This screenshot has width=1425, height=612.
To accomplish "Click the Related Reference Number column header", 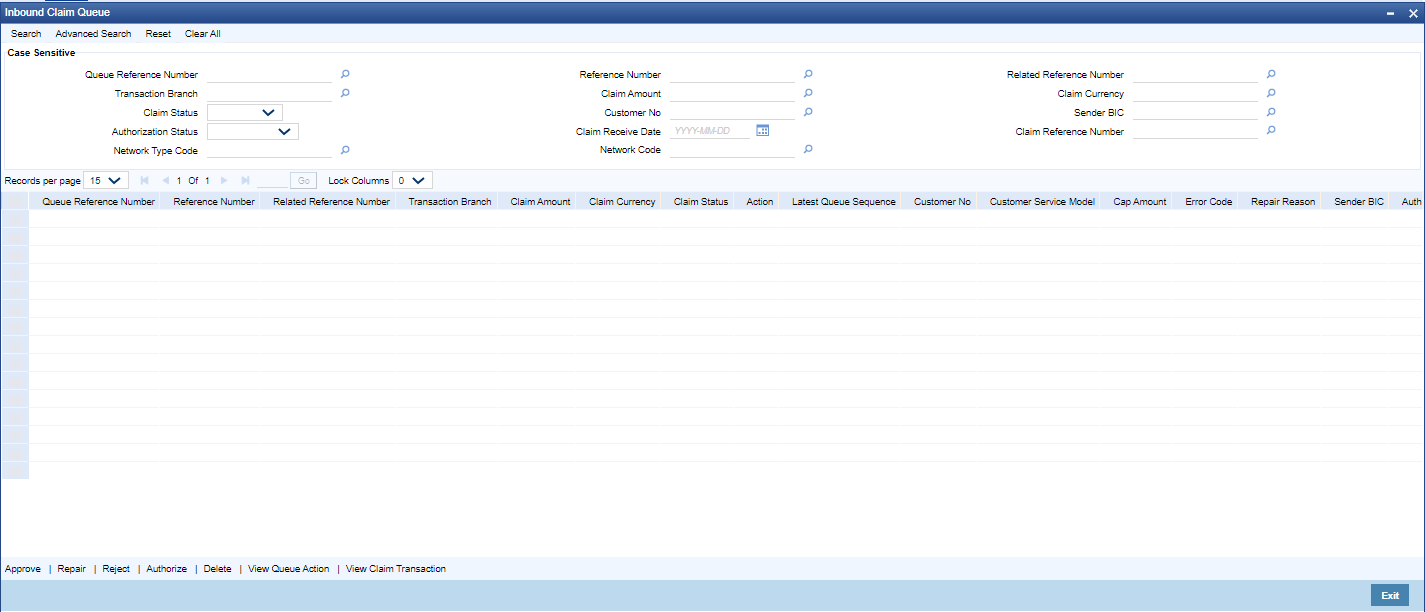I will click(x=331, y=201).
